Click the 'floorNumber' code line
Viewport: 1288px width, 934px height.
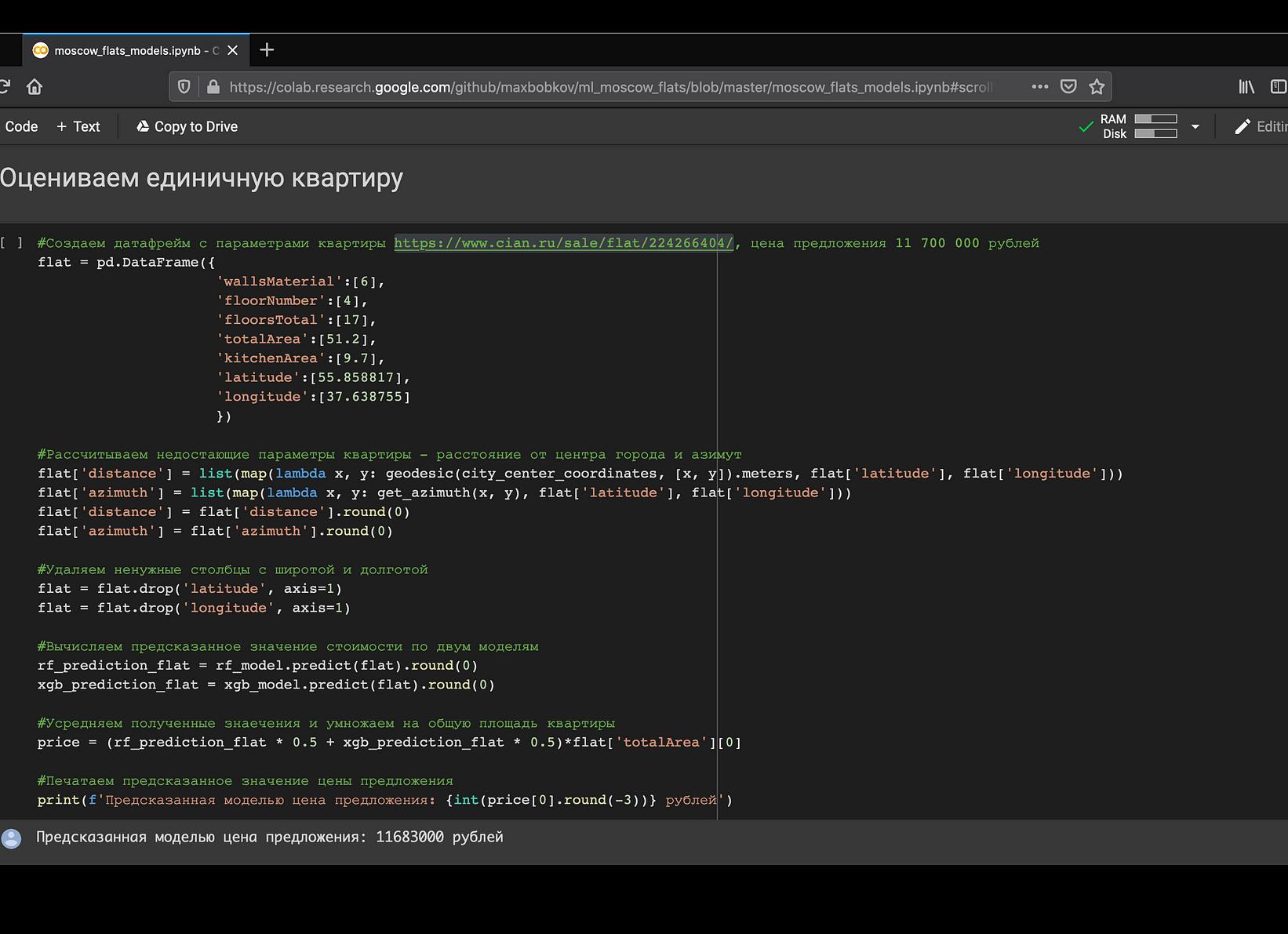tap(292, 300)
